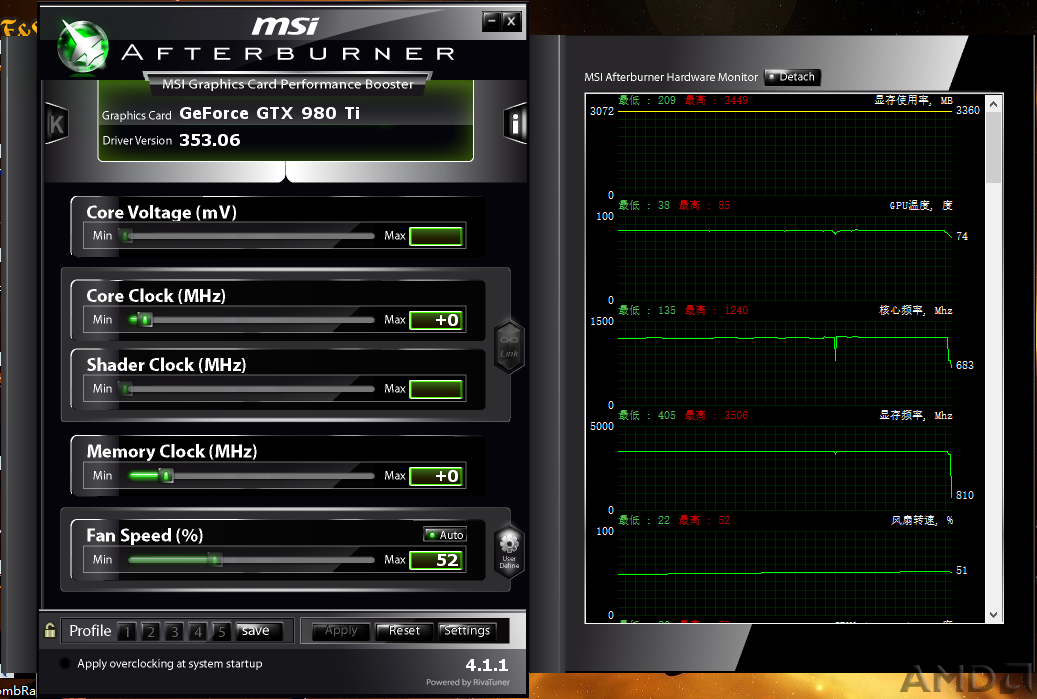
Task: Click the GPU temperature value 74
Action: pos(962,236)
